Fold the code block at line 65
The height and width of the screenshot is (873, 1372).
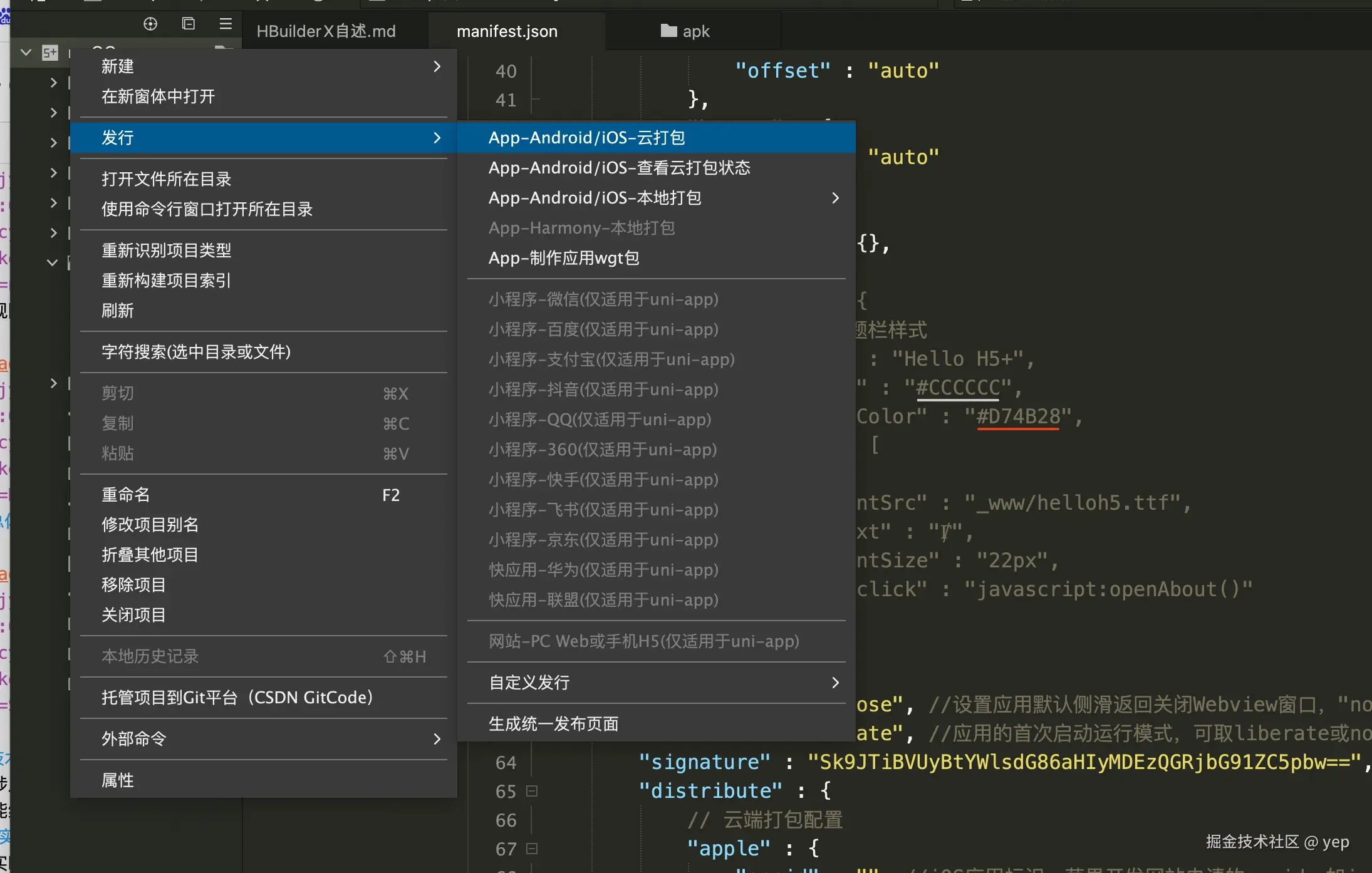532,791
